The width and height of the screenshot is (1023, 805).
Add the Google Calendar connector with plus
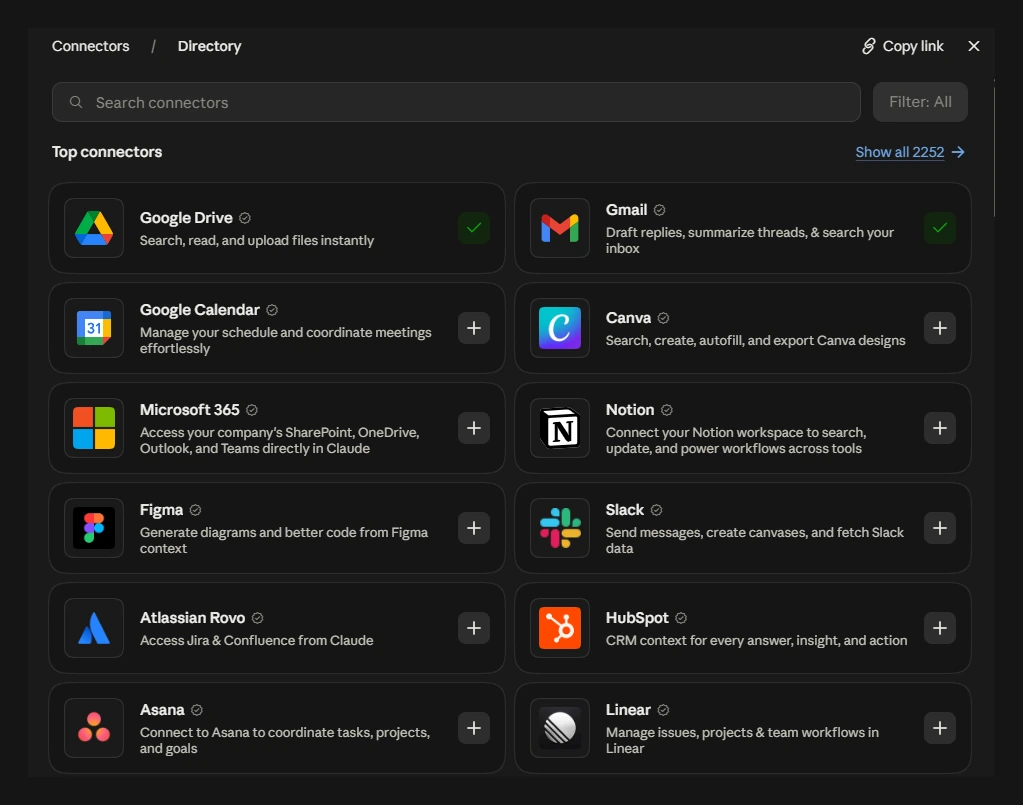pyautogui.click(x=474, y=327)
